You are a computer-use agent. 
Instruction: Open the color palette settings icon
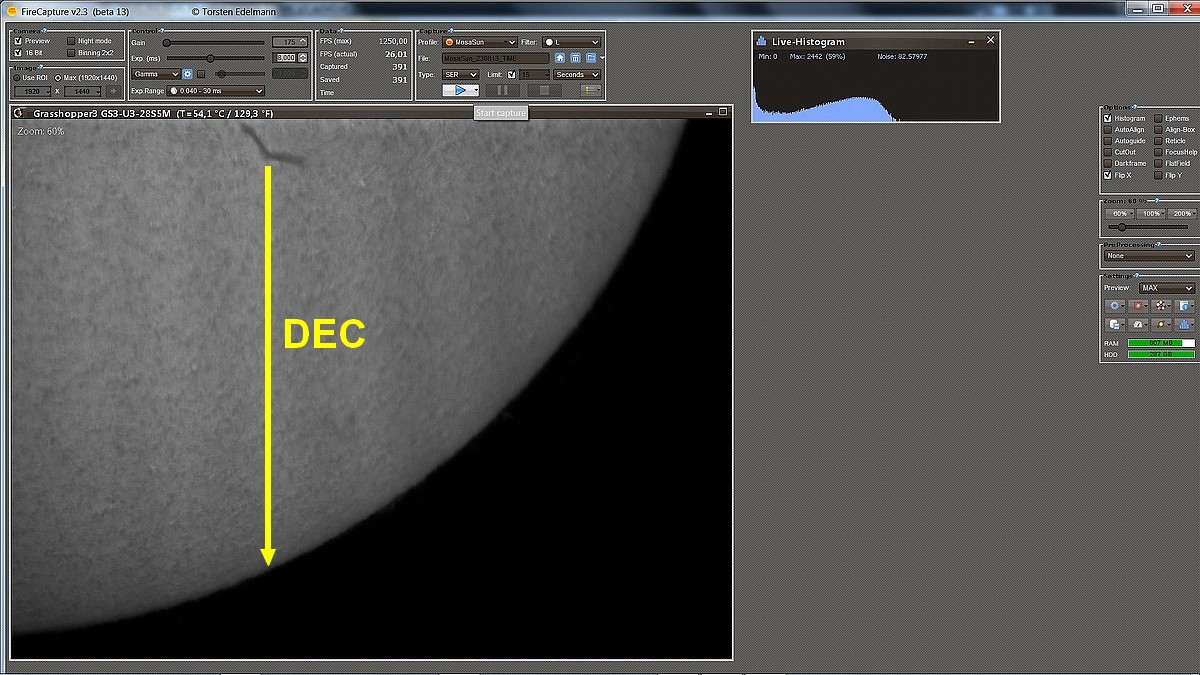(x=1162, y=305)
